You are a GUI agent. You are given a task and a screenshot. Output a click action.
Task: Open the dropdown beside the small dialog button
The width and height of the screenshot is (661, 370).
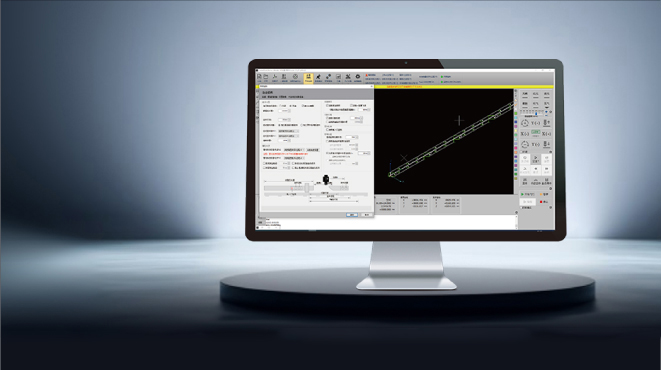pyautogui.click(x=294, y=150)
